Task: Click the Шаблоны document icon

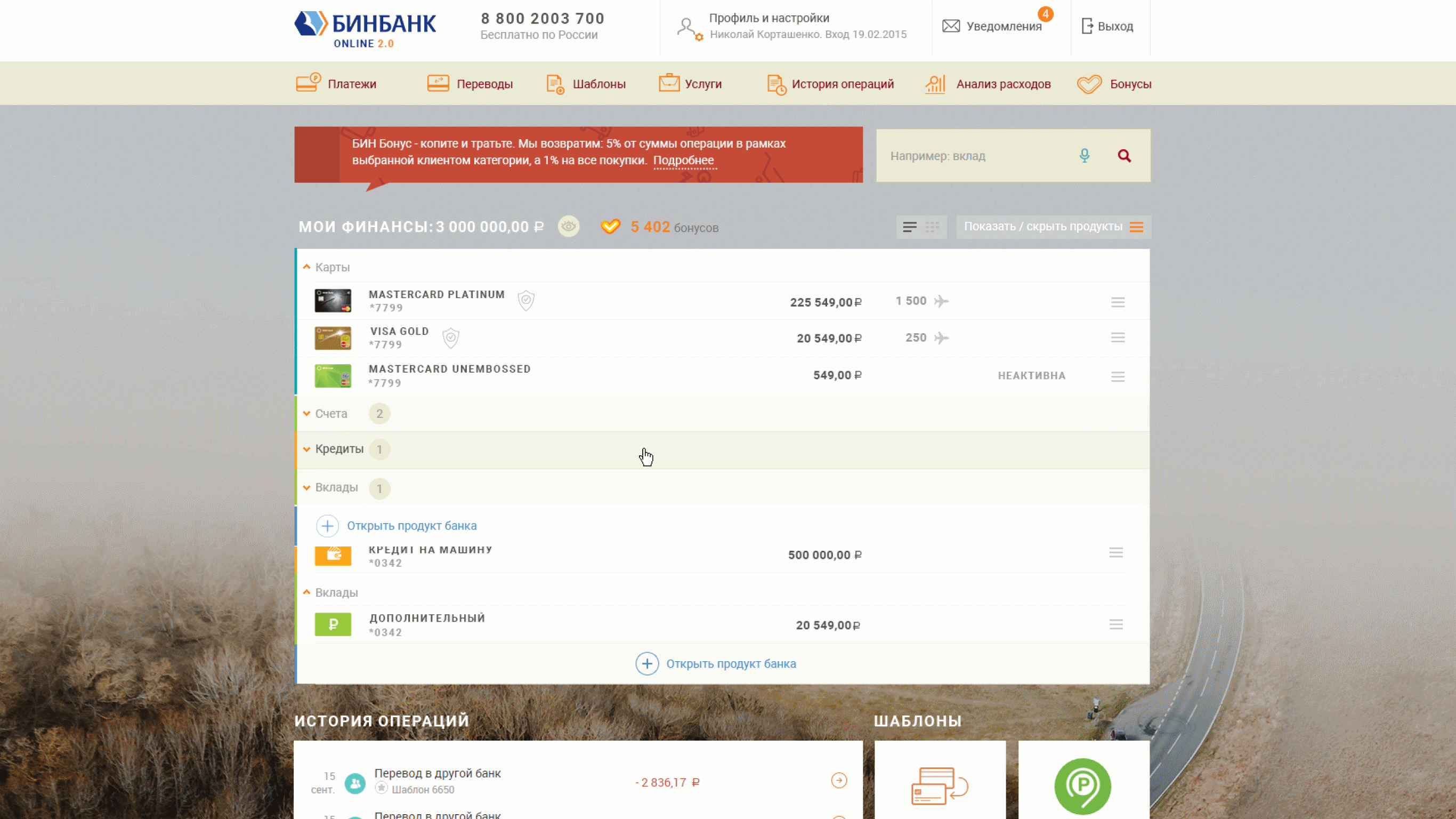Action: (555, 84)
